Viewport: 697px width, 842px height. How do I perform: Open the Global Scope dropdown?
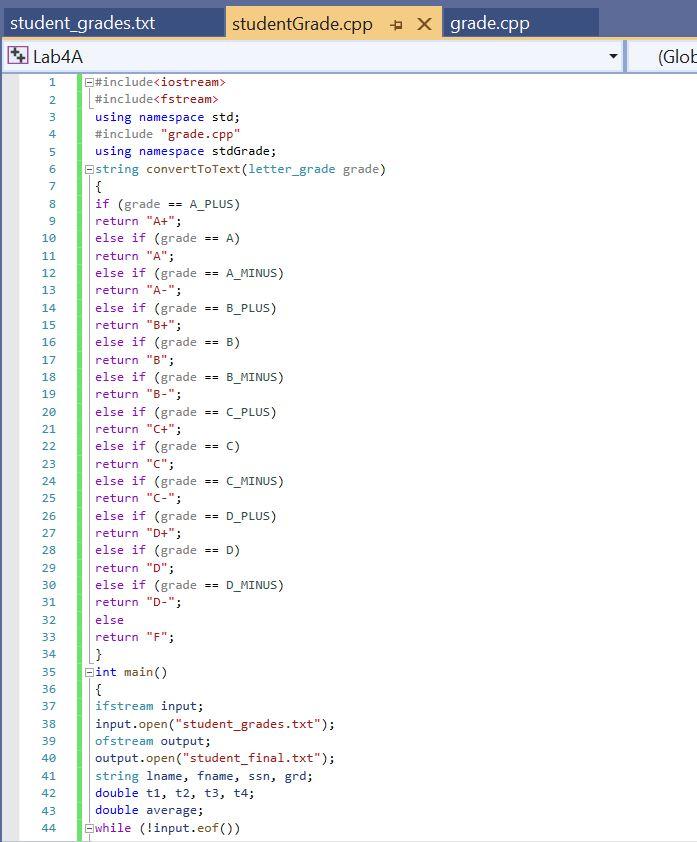point(663,56)
